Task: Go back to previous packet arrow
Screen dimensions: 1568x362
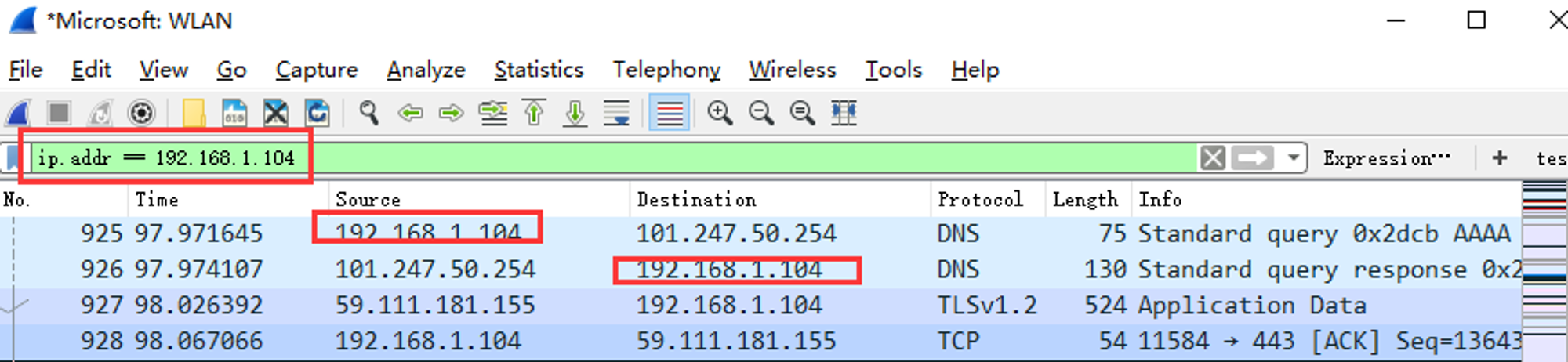Action: pos(410,114)
